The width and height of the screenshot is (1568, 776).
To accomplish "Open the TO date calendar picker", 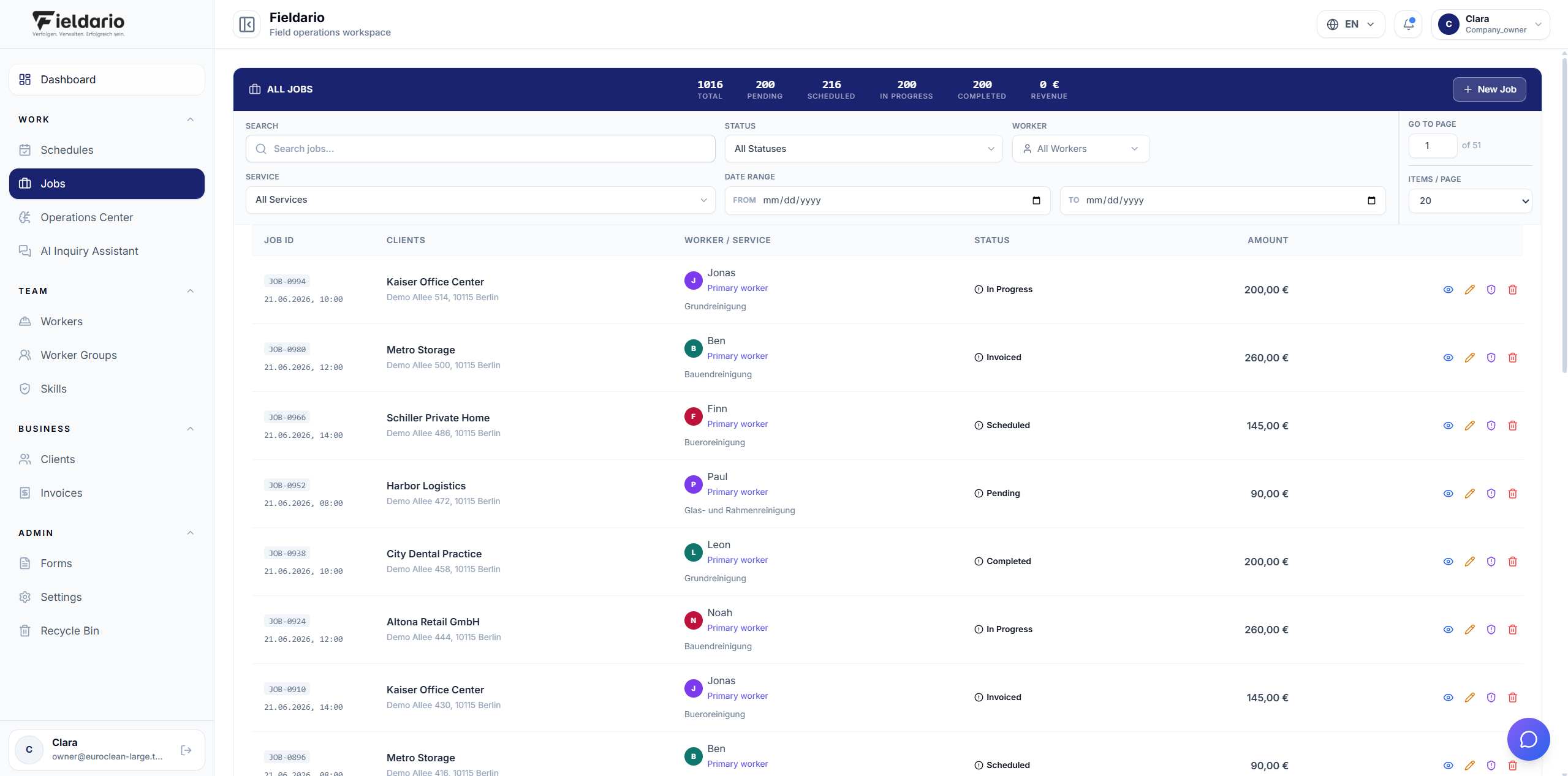I will [x=1371, y=200].
